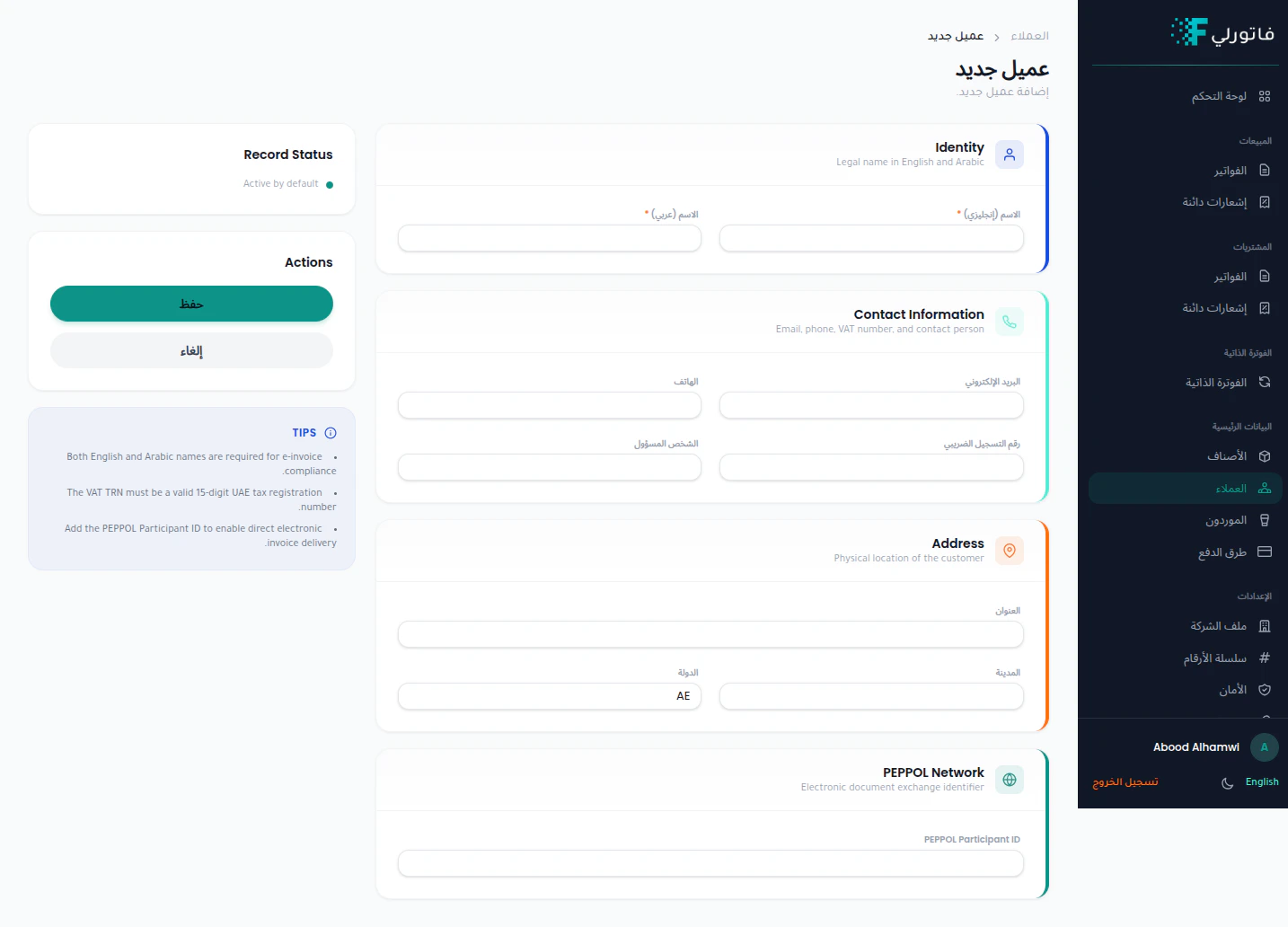This screenshot has width=1288, height=927.
Task: Focus الشخص المسؤول contact field
Action: coord(550,467)
